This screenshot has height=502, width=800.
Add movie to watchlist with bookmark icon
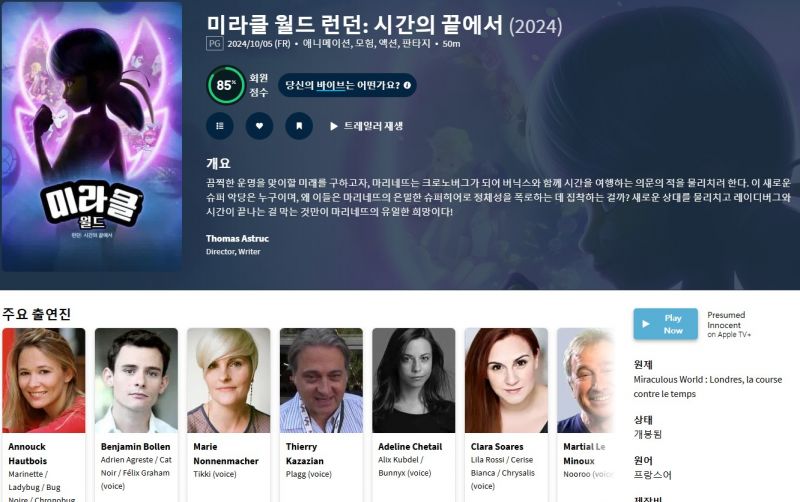click(x=299, y=126)
